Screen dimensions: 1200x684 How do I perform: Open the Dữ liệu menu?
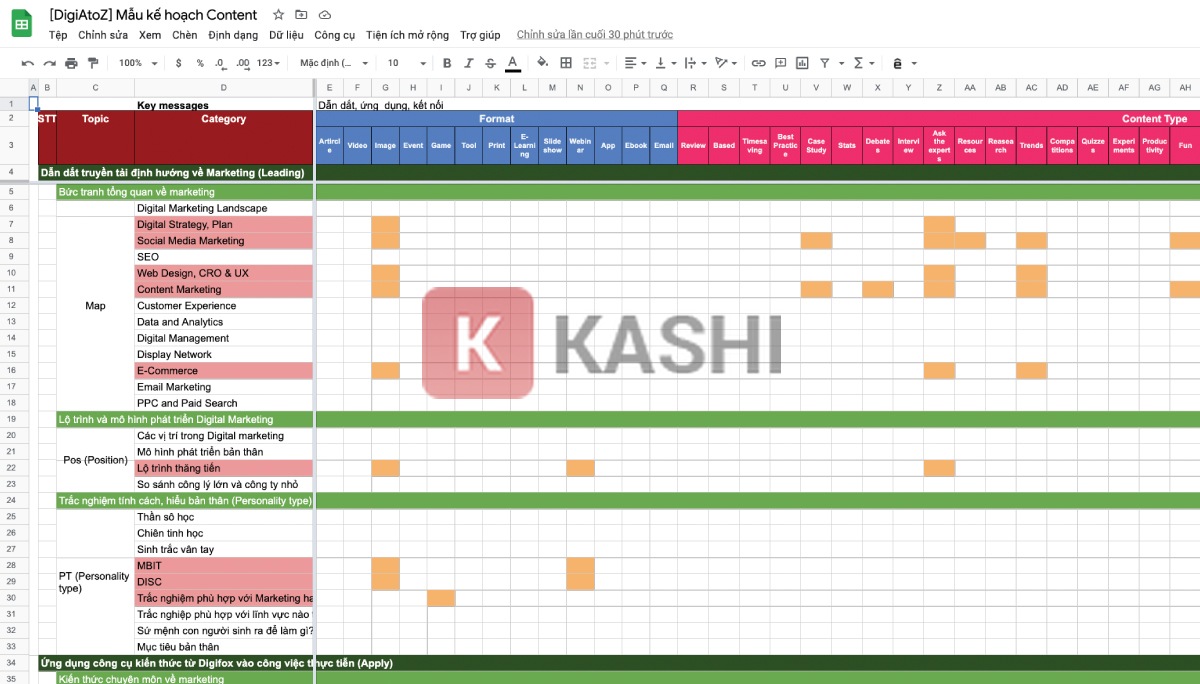[286, 35]
